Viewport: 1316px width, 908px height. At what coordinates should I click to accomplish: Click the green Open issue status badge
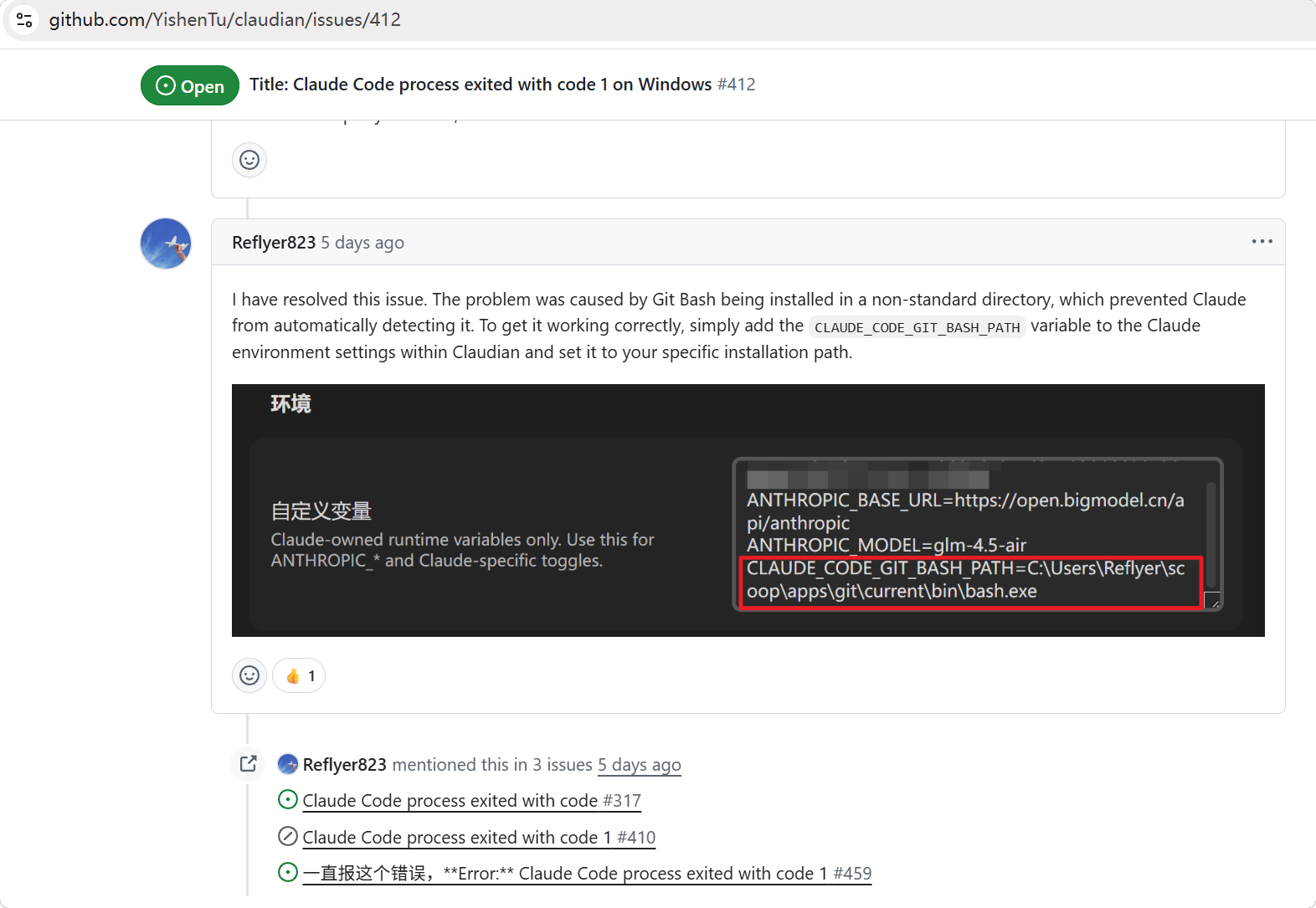[x=190, y=85]
